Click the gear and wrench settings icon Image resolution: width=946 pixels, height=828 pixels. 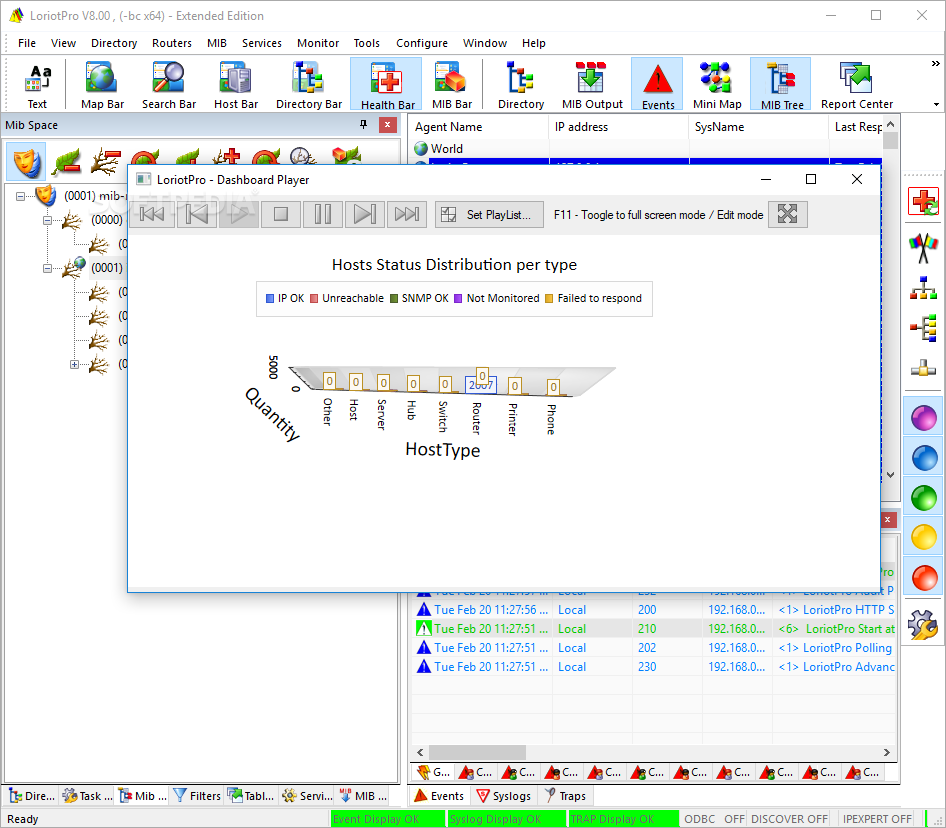923,625
